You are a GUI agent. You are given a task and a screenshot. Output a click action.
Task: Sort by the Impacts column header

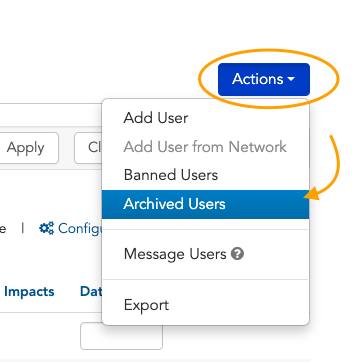click(29, 292)
